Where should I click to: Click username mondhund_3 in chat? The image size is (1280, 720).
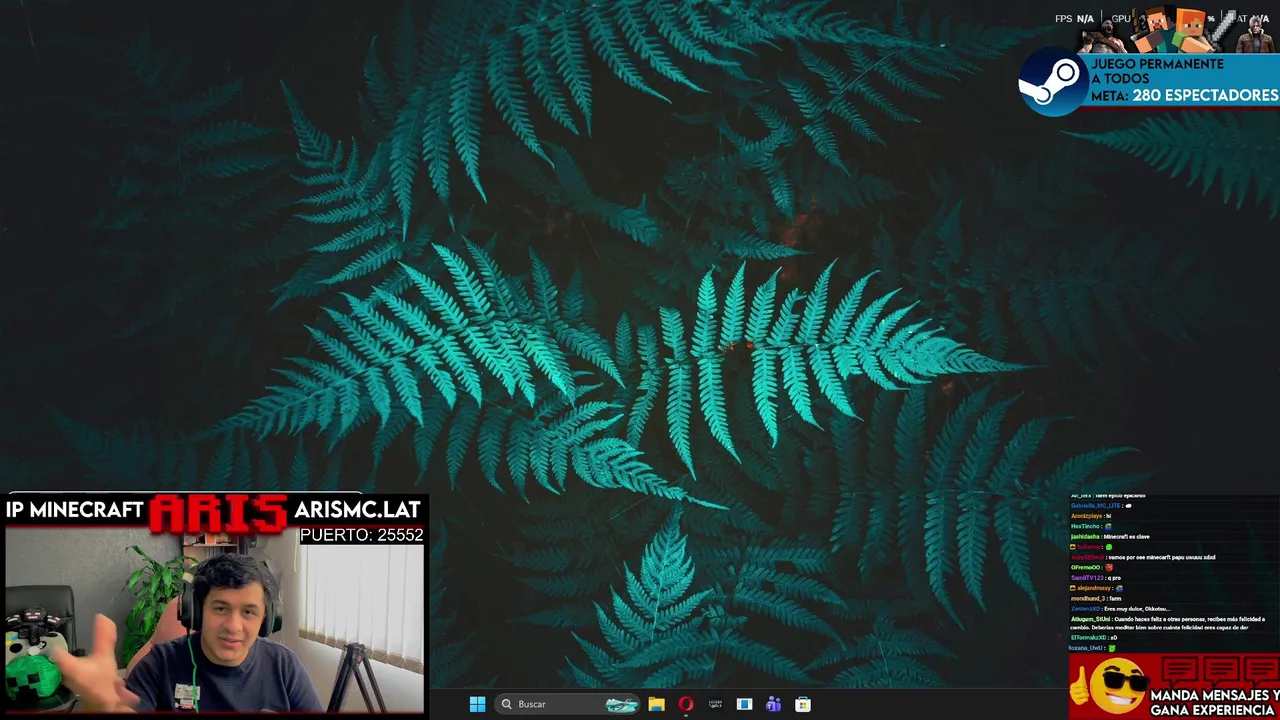(1088, 599)
